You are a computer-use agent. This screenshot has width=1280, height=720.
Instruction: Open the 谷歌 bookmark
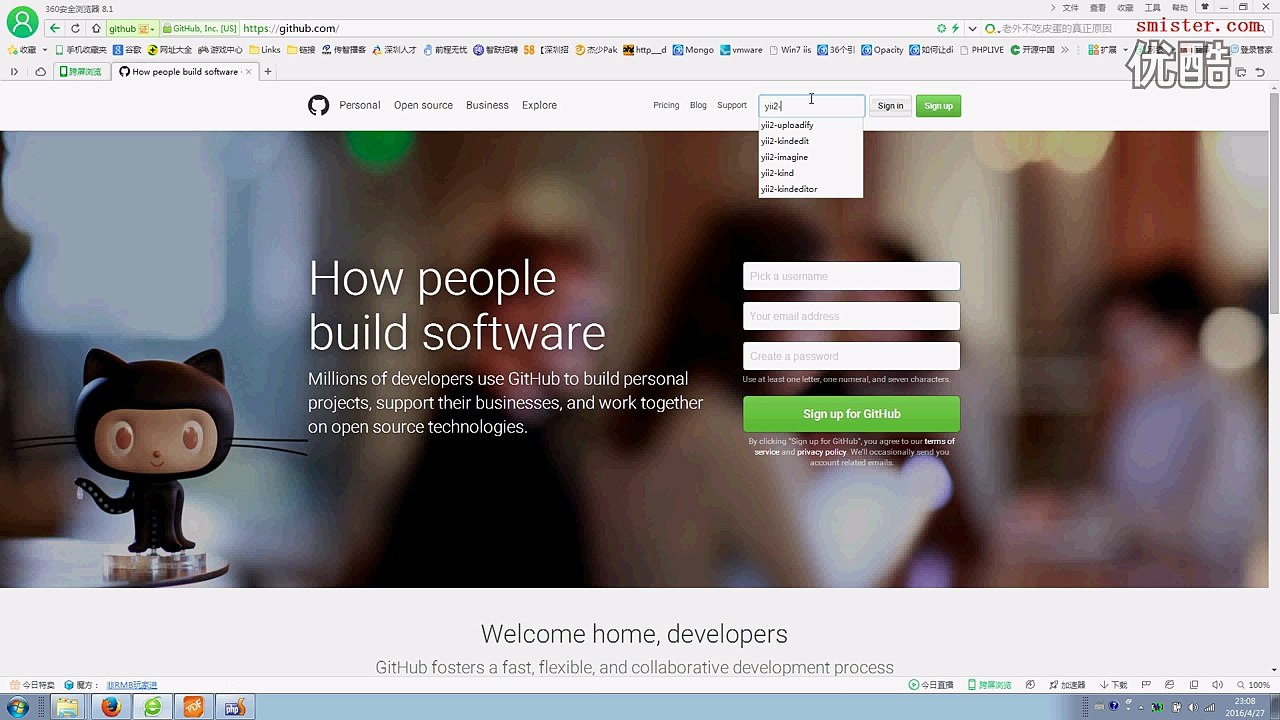click(x=127, y=49)
